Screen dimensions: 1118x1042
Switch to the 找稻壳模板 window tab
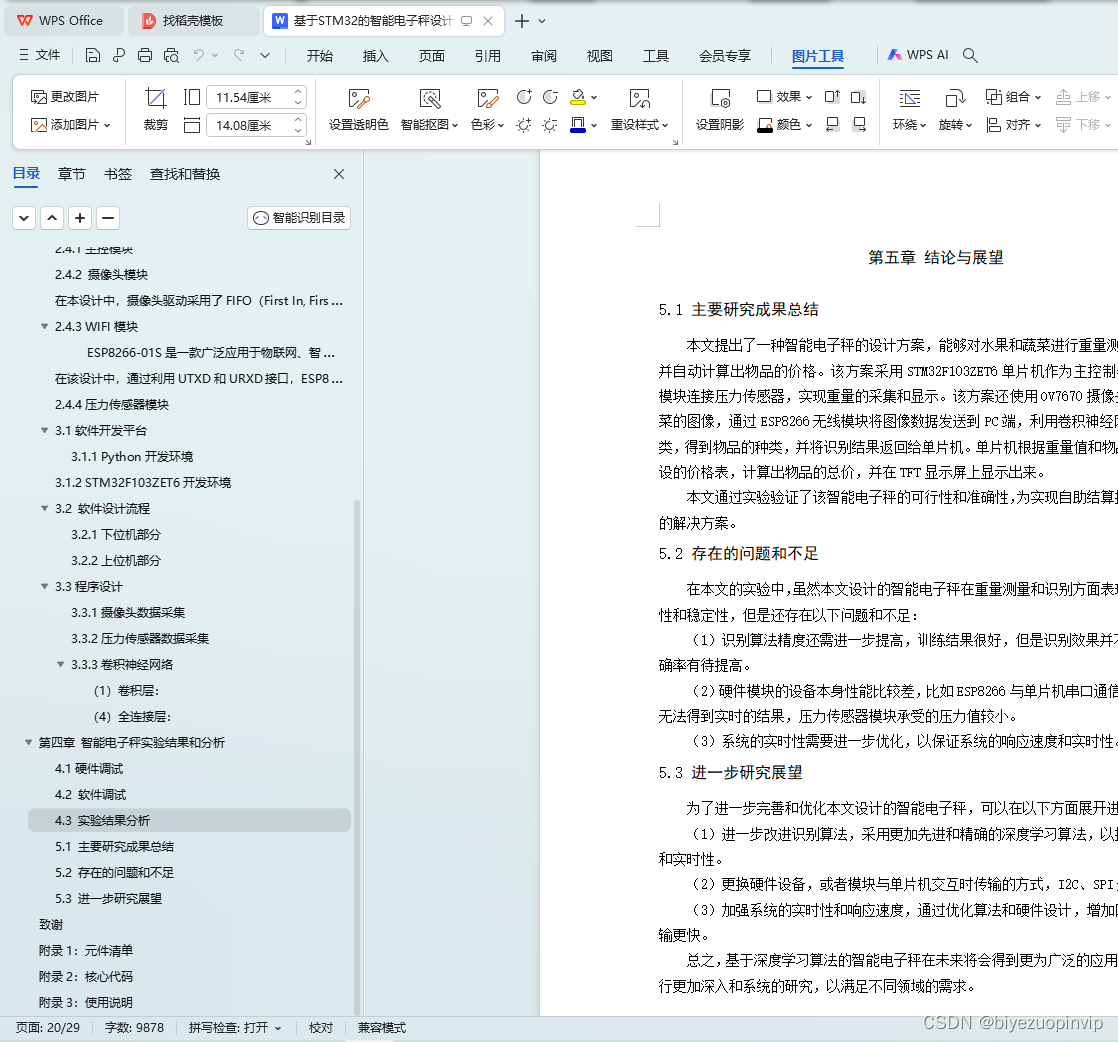pyautogui.click(x=193, y=21)
